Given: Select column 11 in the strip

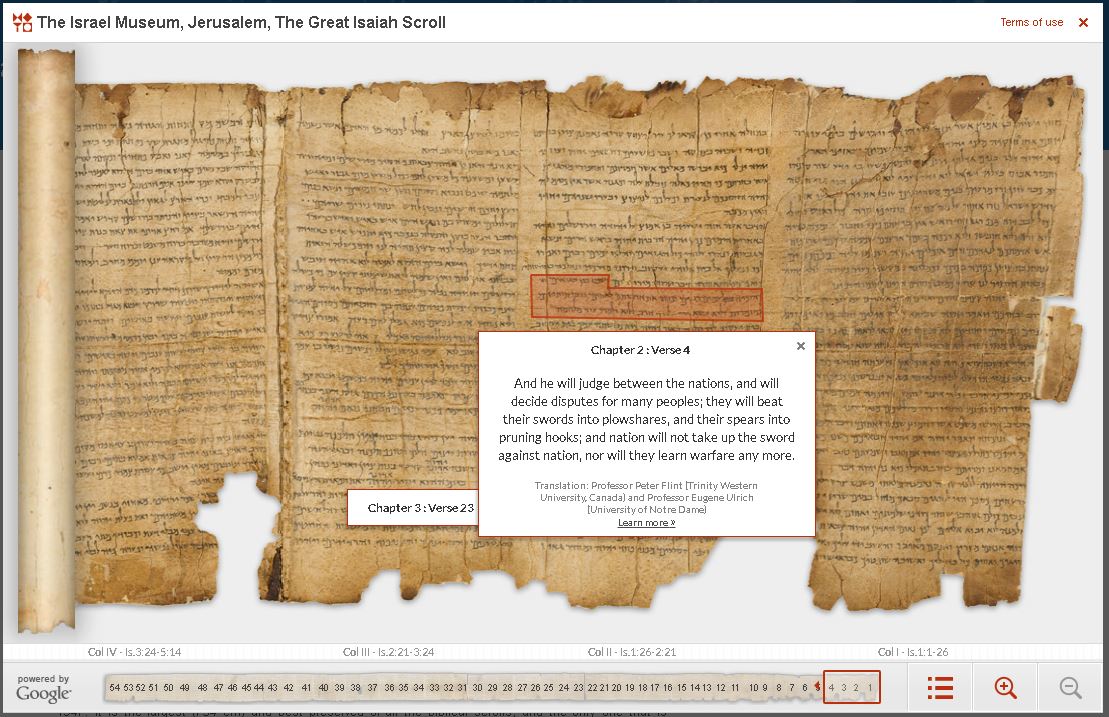Looking at the screenshot, I should [x=735, y=687].
